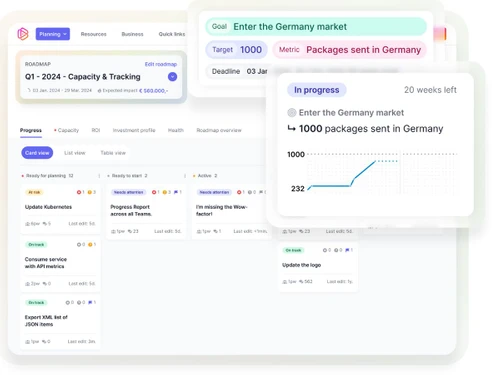This screenshot has height=375, width=500.
Task: Click the At risk badge on Update Kubernetes
Action: 34,192
